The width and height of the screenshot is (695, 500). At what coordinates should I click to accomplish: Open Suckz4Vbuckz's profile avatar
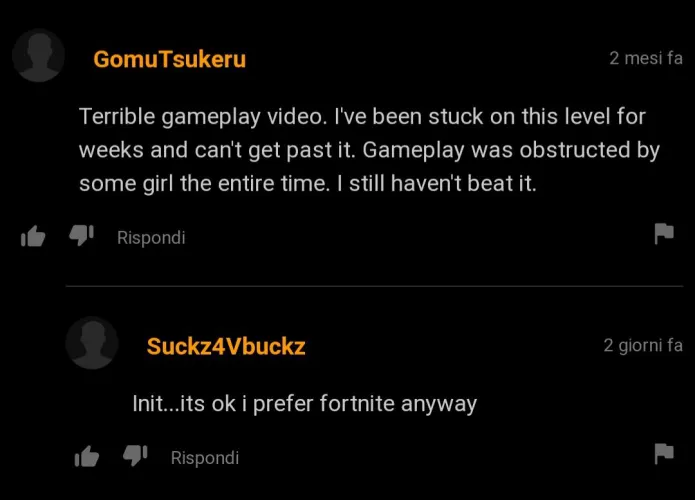pos(92,343)
